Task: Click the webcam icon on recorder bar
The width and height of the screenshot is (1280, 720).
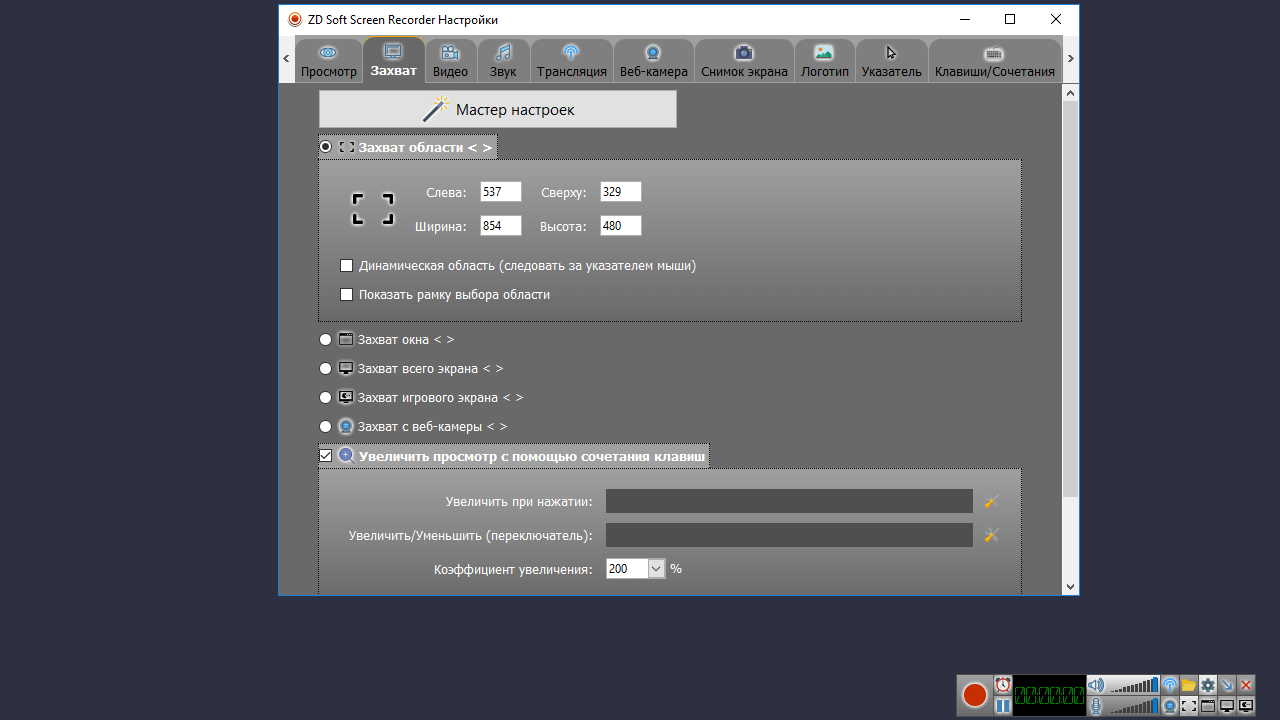Action: click(1170, 706)
